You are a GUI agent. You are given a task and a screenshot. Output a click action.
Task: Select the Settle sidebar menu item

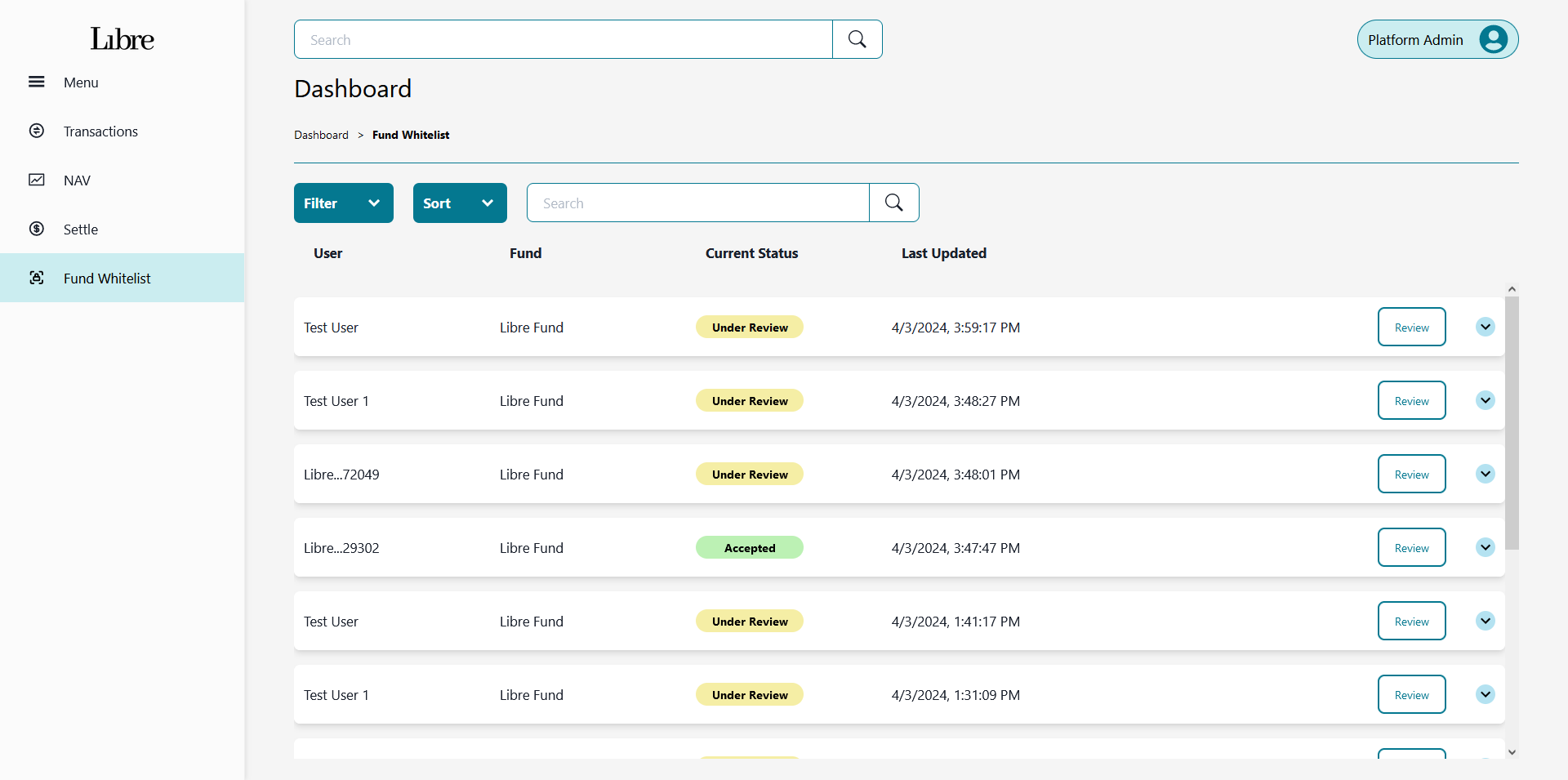[81, 230]
